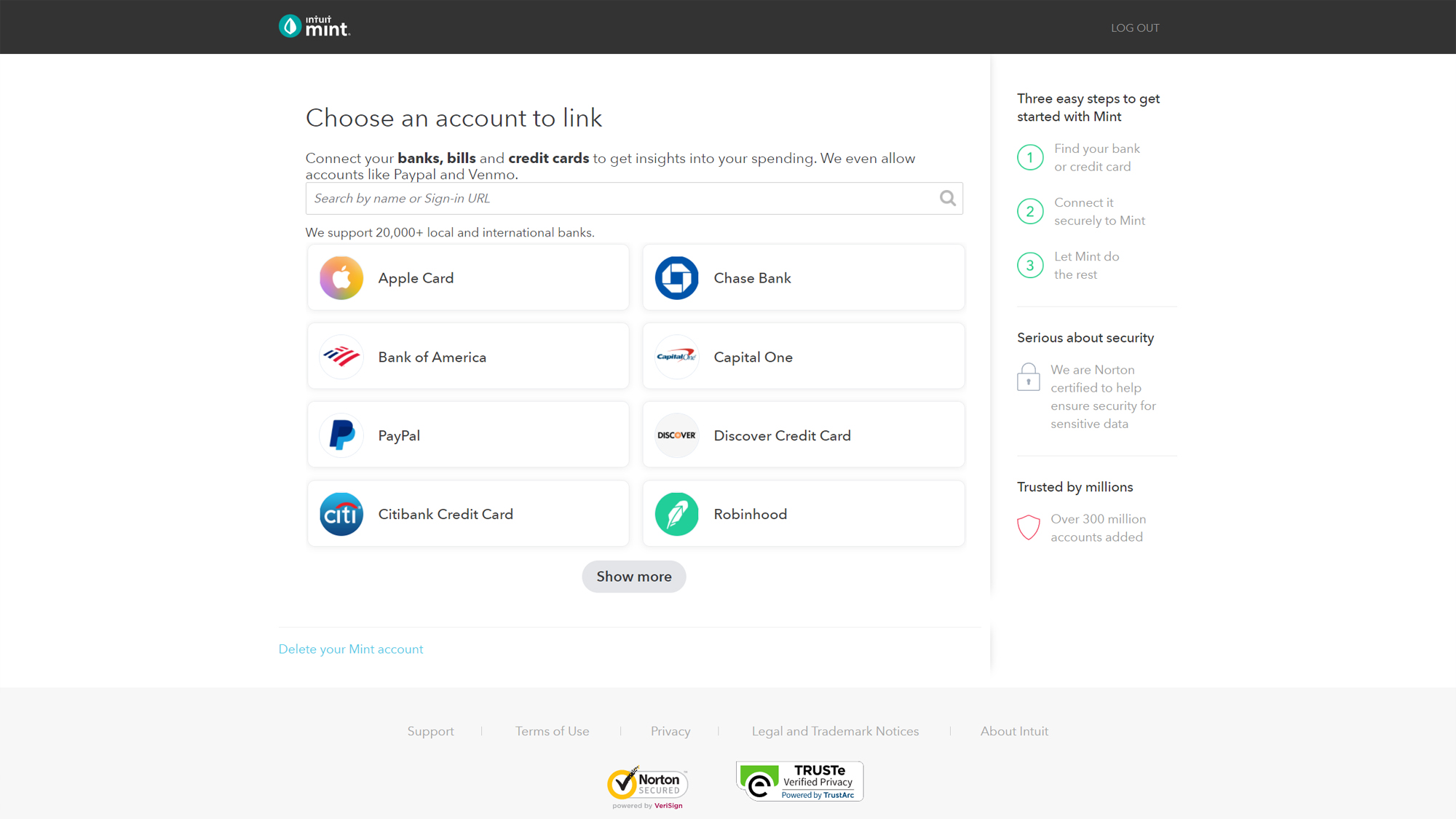Select the Capital One icon
This screenshot has height=819, width=1456.
pos(677,356)
